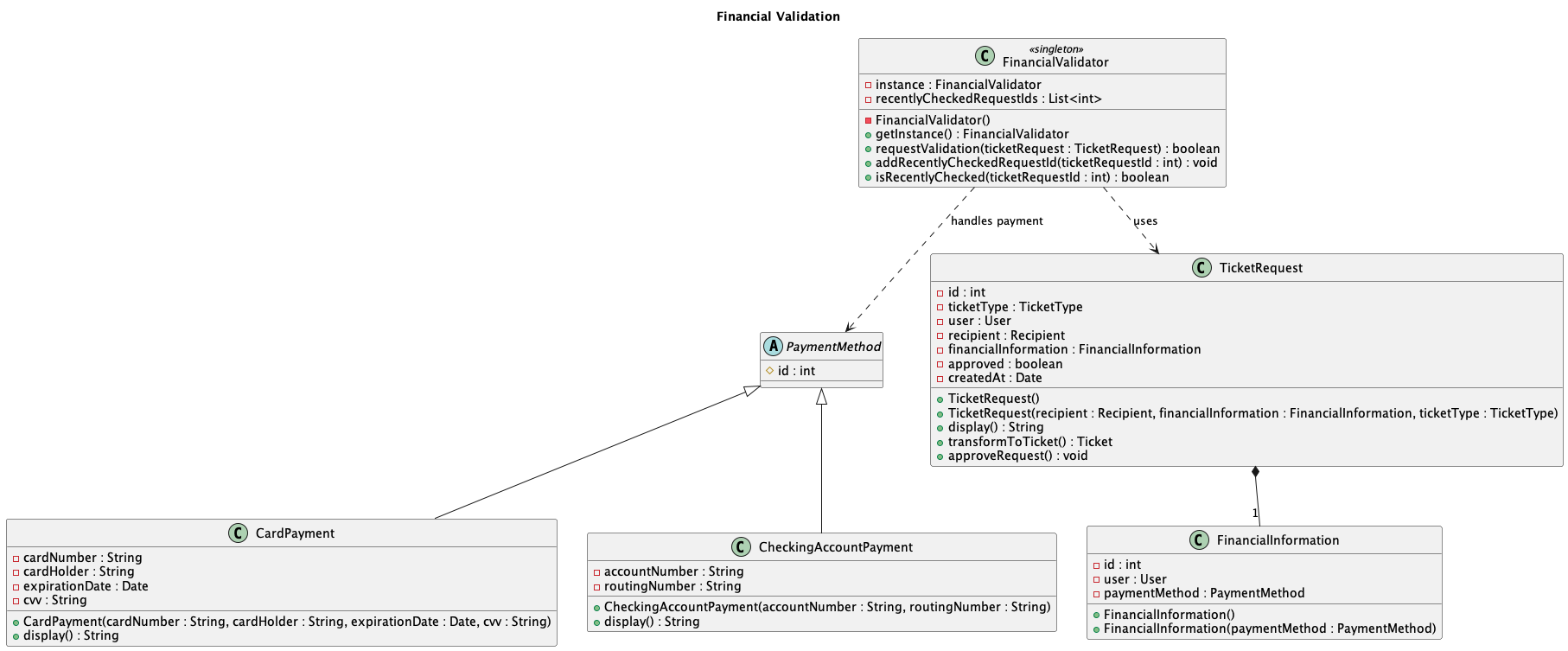Click the public marker beside transformToTicket()
1568x651 pixels.
[940, 442]
